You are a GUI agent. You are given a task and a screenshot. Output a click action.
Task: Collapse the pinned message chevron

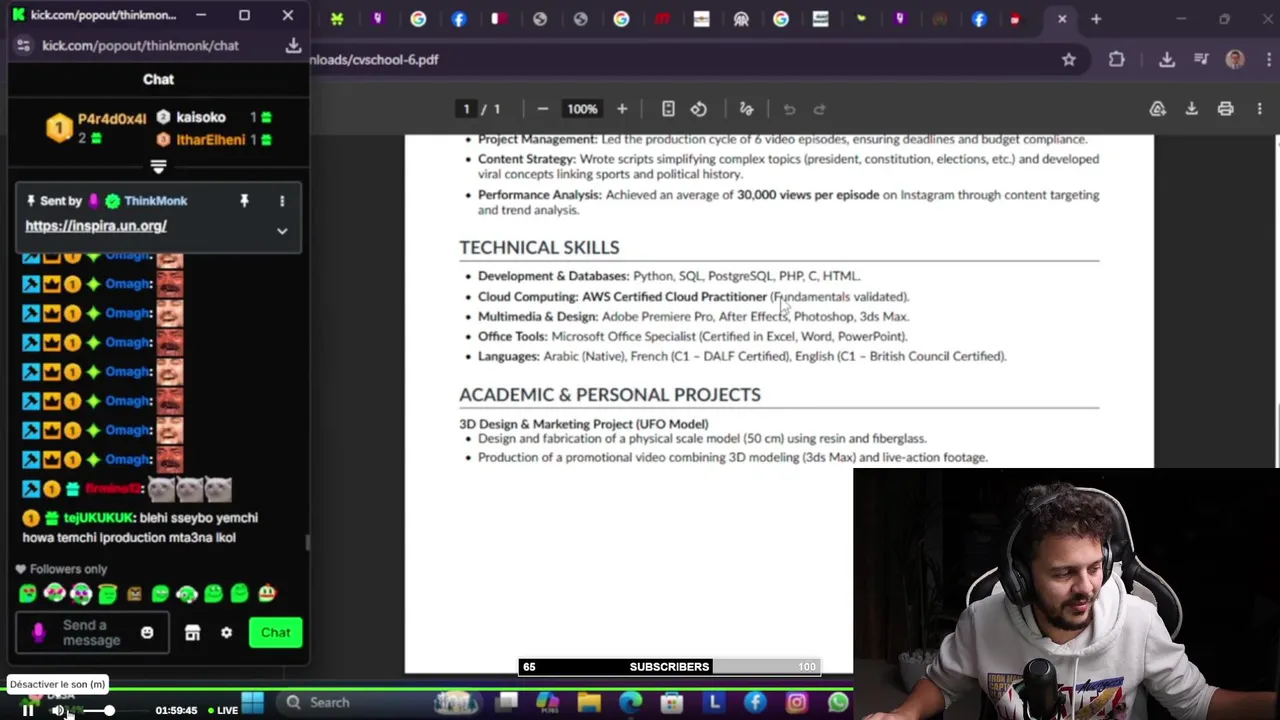tap(282, 231)
